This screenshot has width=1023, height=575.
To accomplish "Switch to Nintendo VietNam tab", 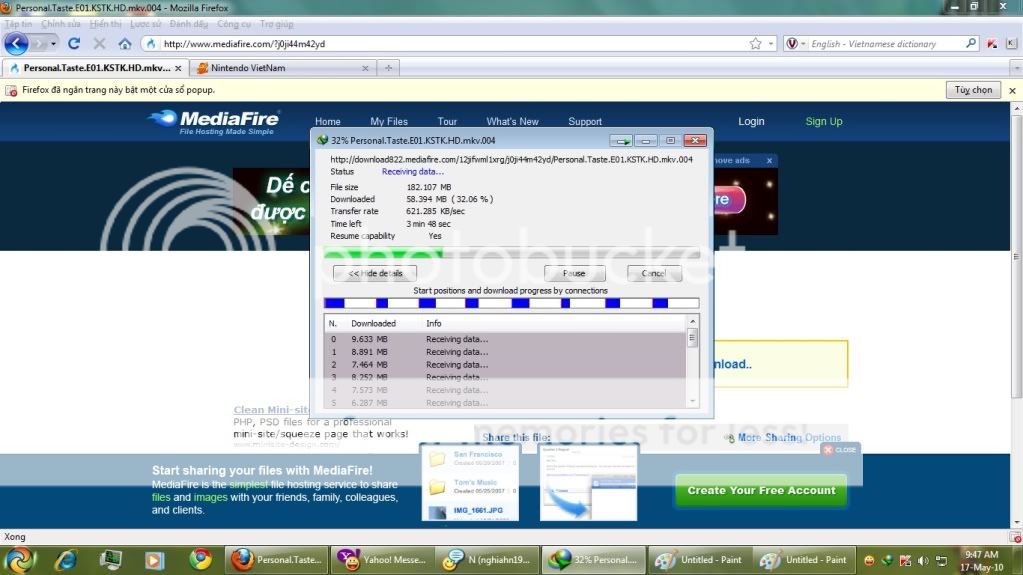I will coord(284,68).
